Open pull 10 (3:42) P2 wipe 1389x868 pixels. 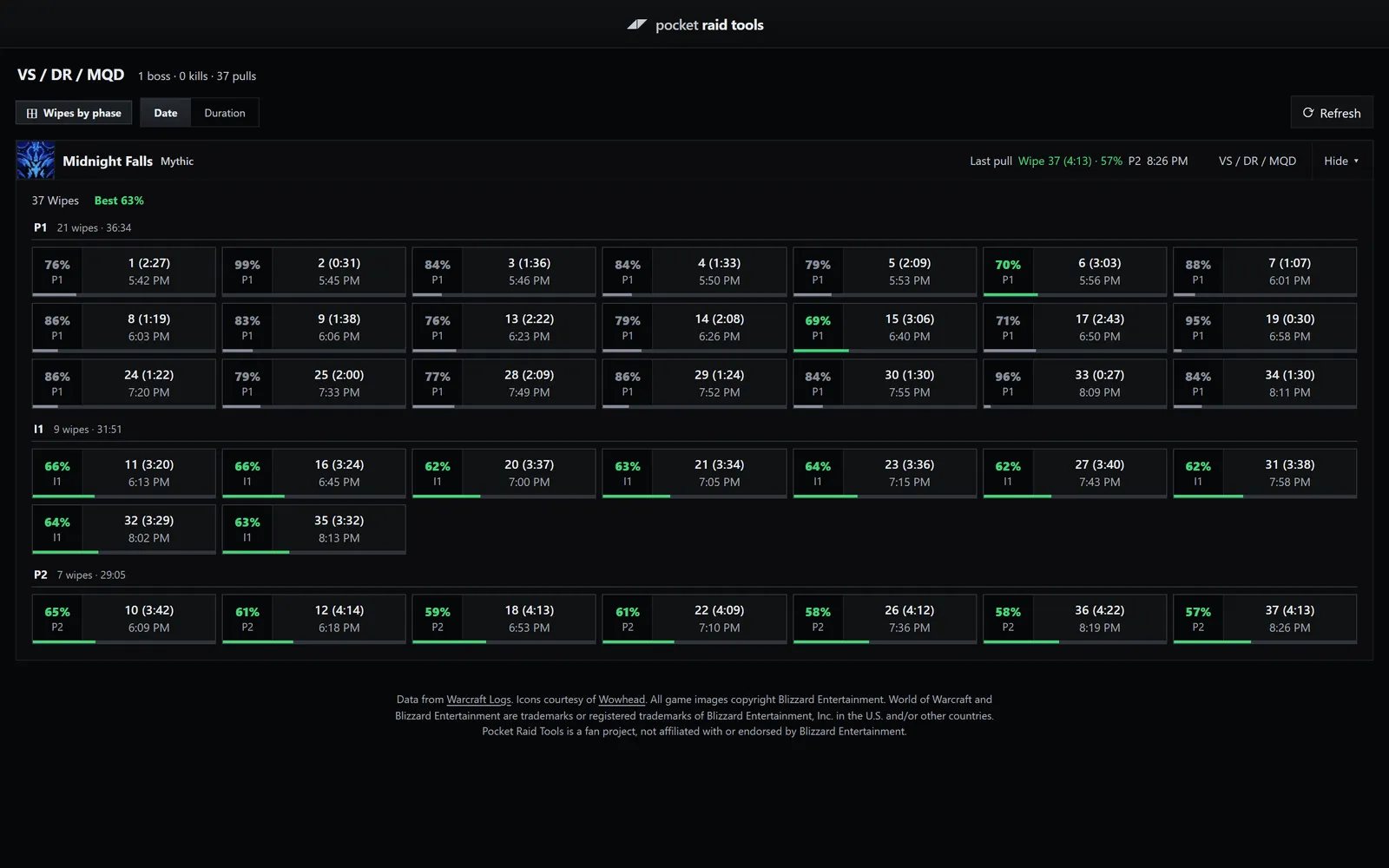click(x=124, y=619)
